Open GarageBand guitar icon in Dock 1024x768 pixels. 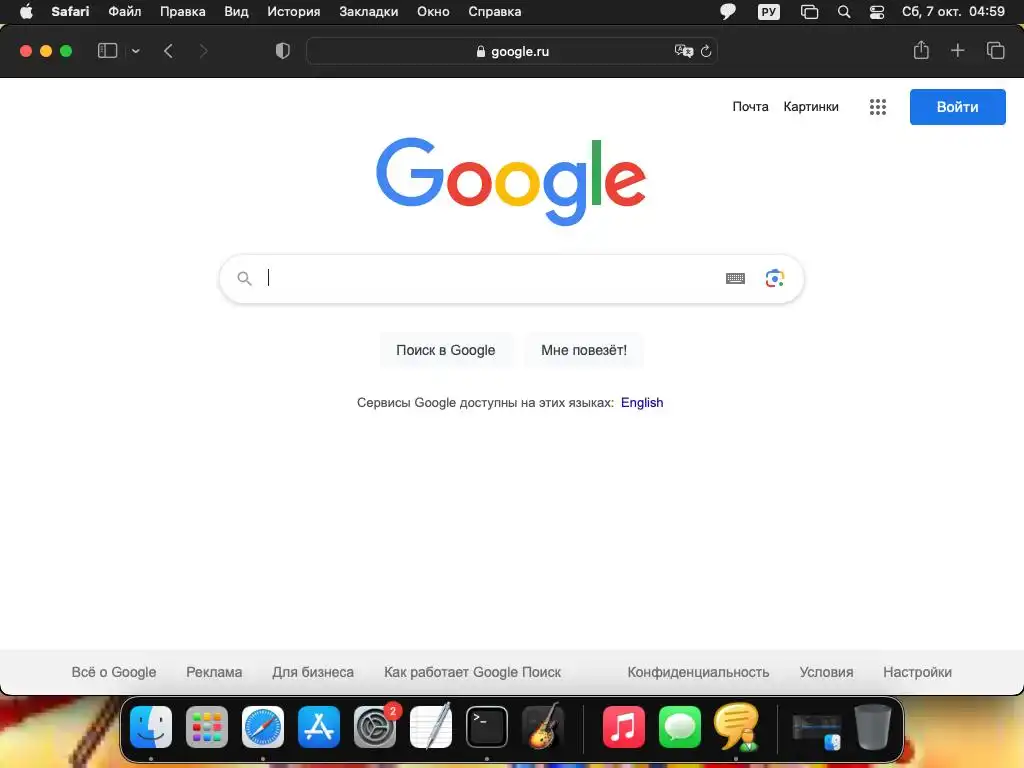point(543,727)
